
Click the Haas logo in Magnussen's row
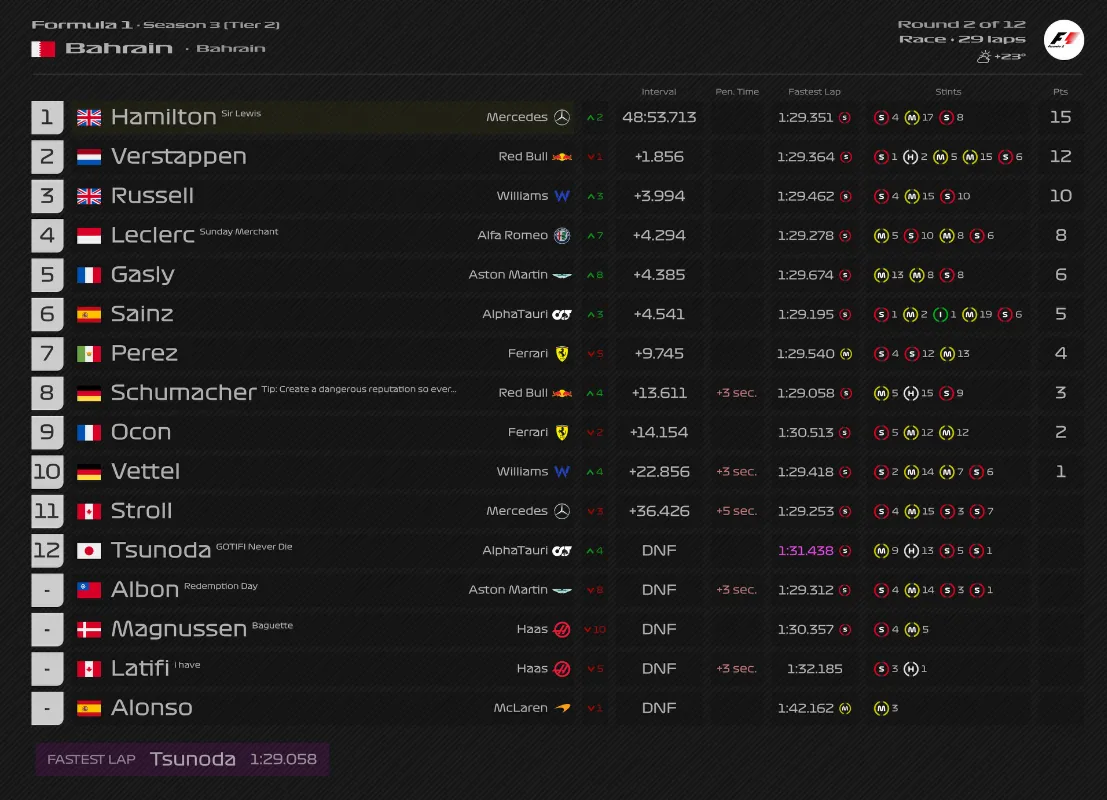pos(563,629)
